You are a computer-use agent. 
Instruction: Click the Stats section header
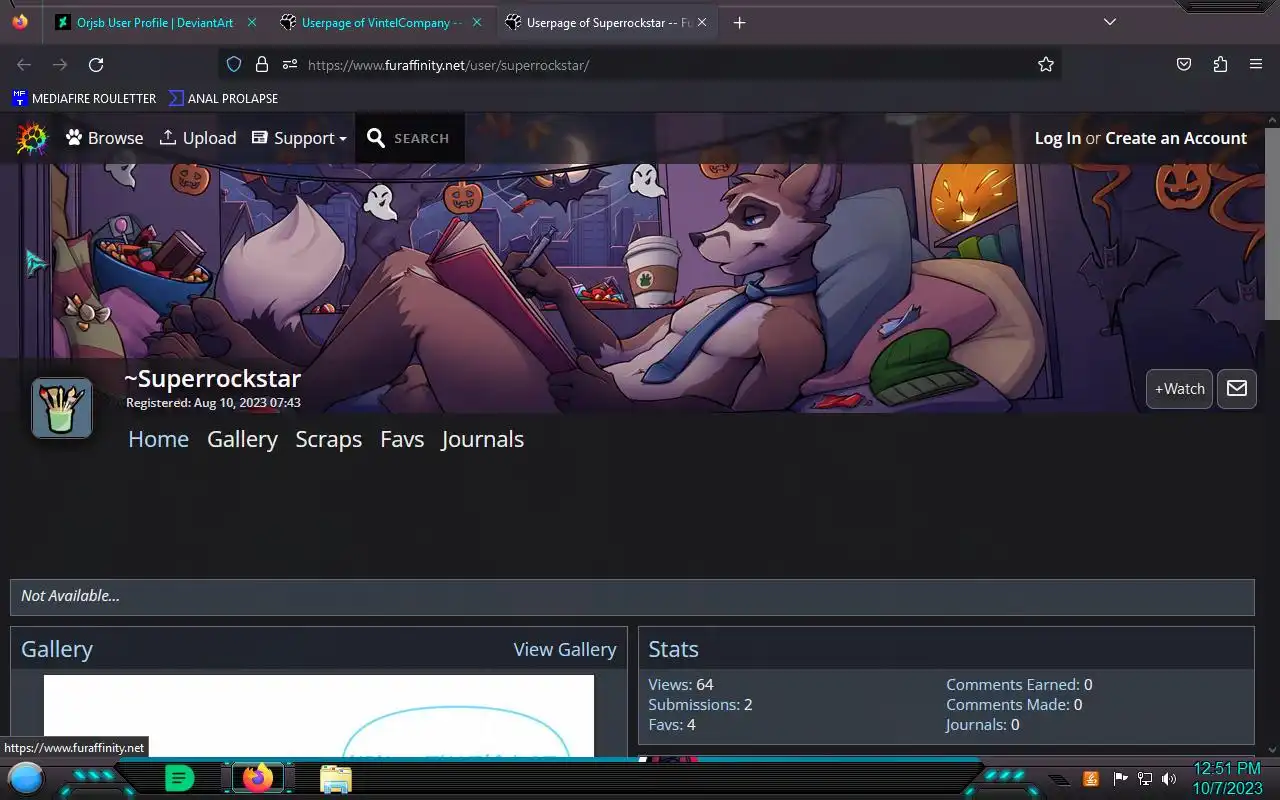click(x=673, y=649)
